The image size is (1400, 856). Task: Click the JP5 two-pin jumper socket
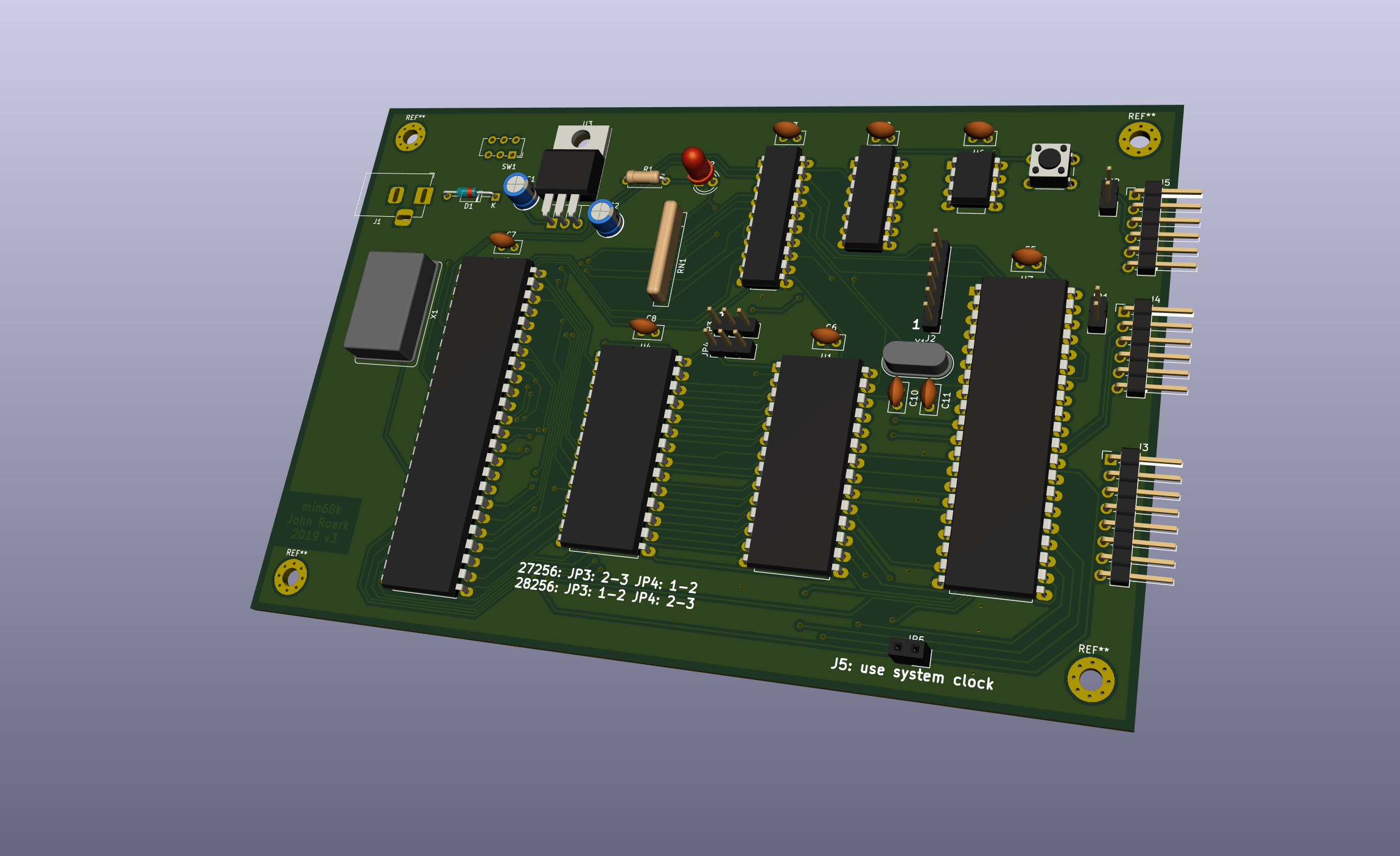coord(908,650)
